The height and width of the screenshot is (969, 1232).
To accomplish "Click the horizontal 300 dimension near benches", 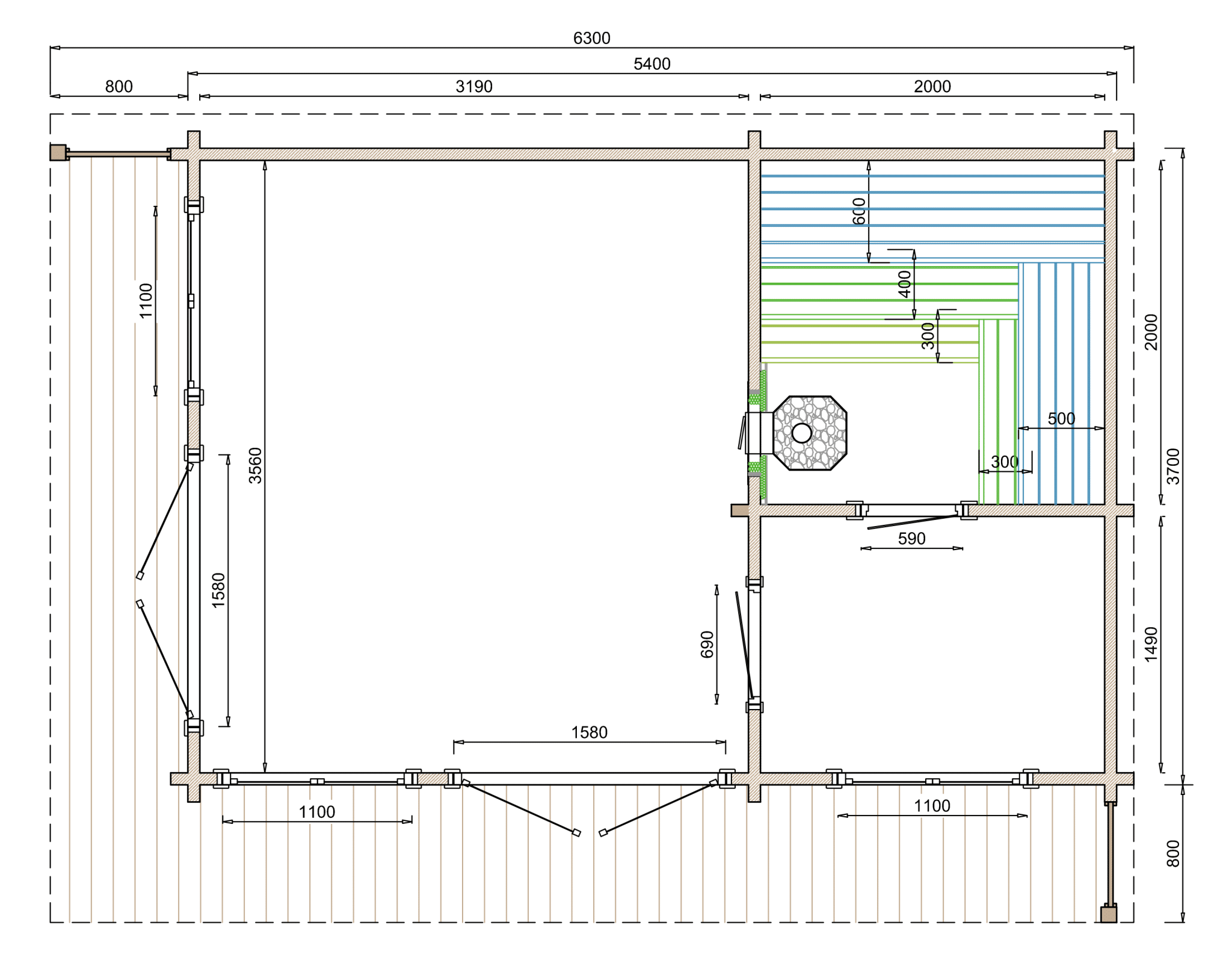I will tap(1004, 462).
